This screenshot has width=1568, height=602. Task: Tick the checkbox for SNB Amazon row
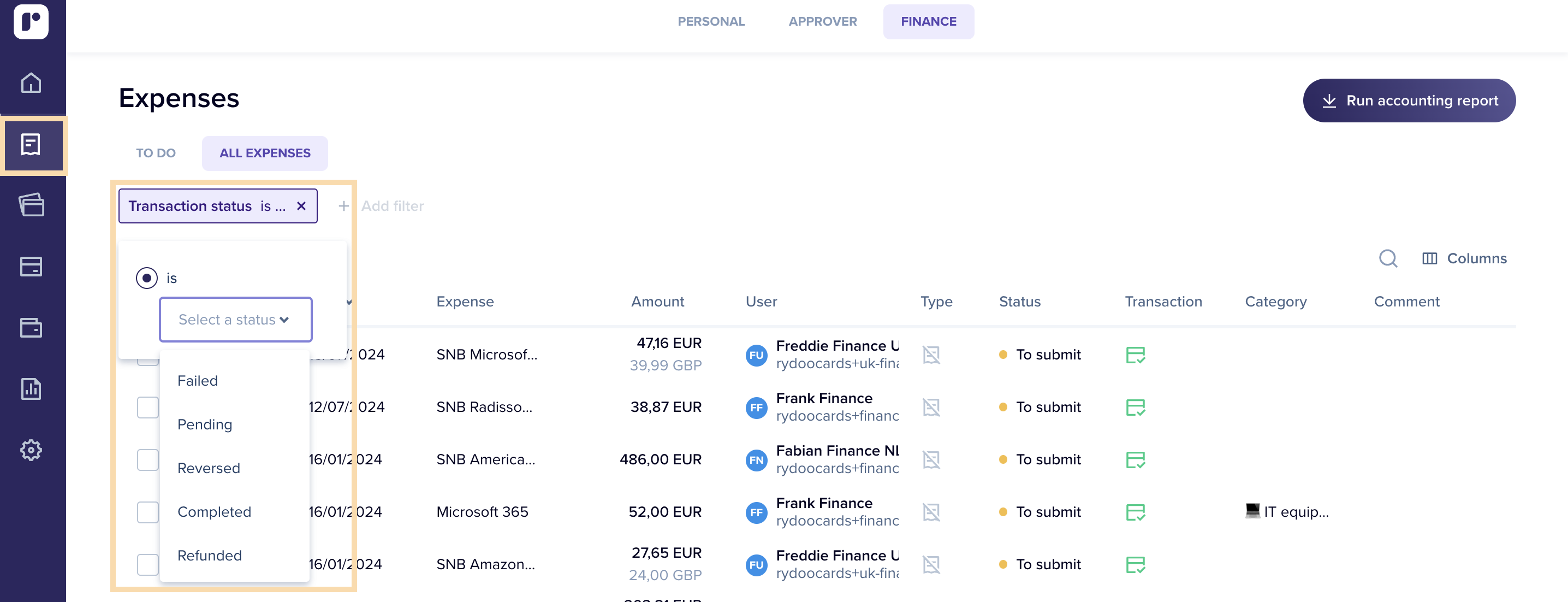coord(148,564)
